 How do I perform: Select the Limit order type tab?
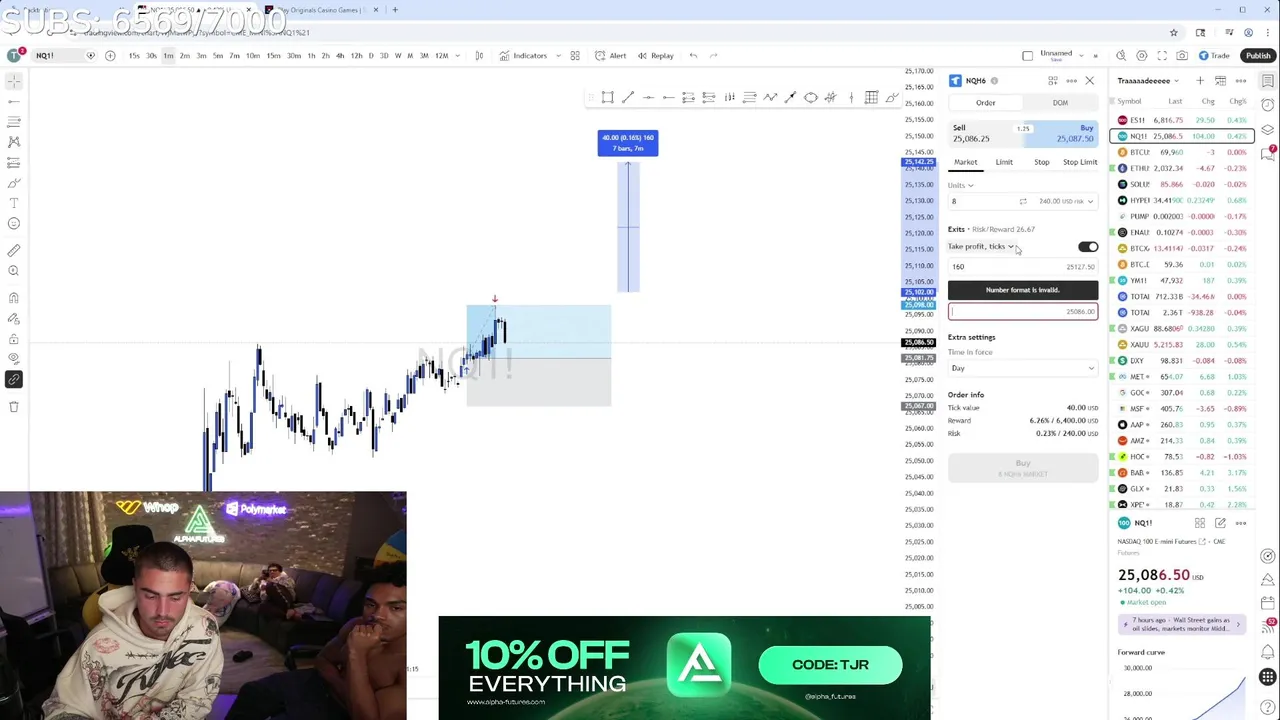pyautogui.click(x=1004, y=162)
